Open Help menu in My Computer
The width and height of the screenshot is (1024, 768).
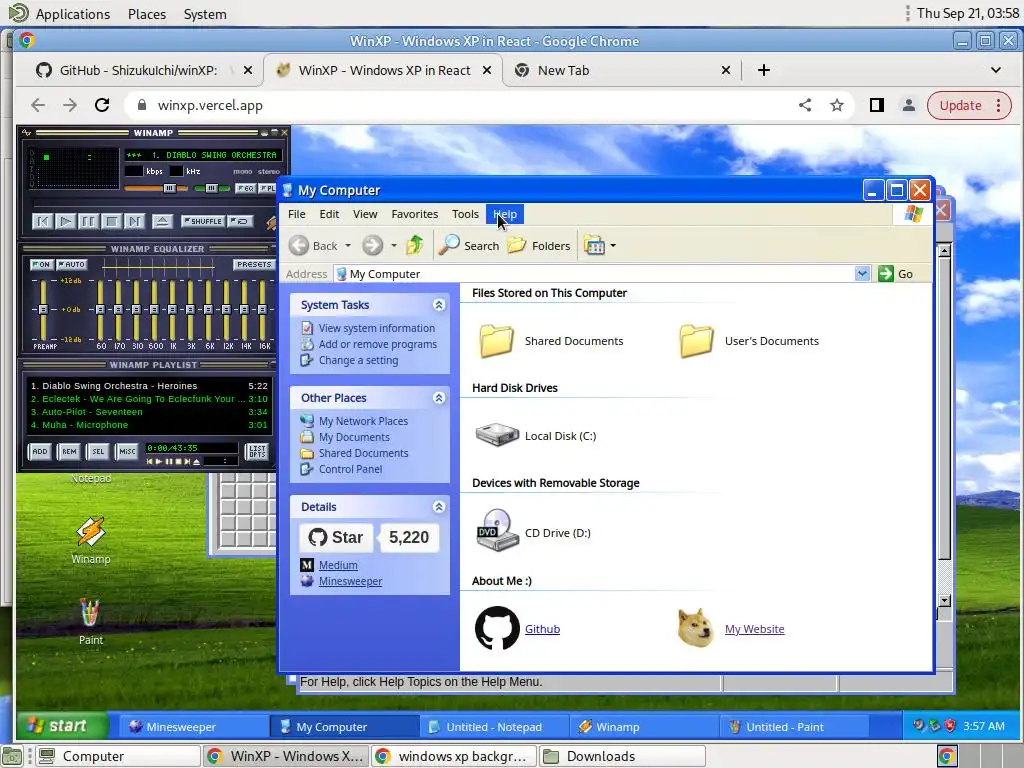click(505, 214)
